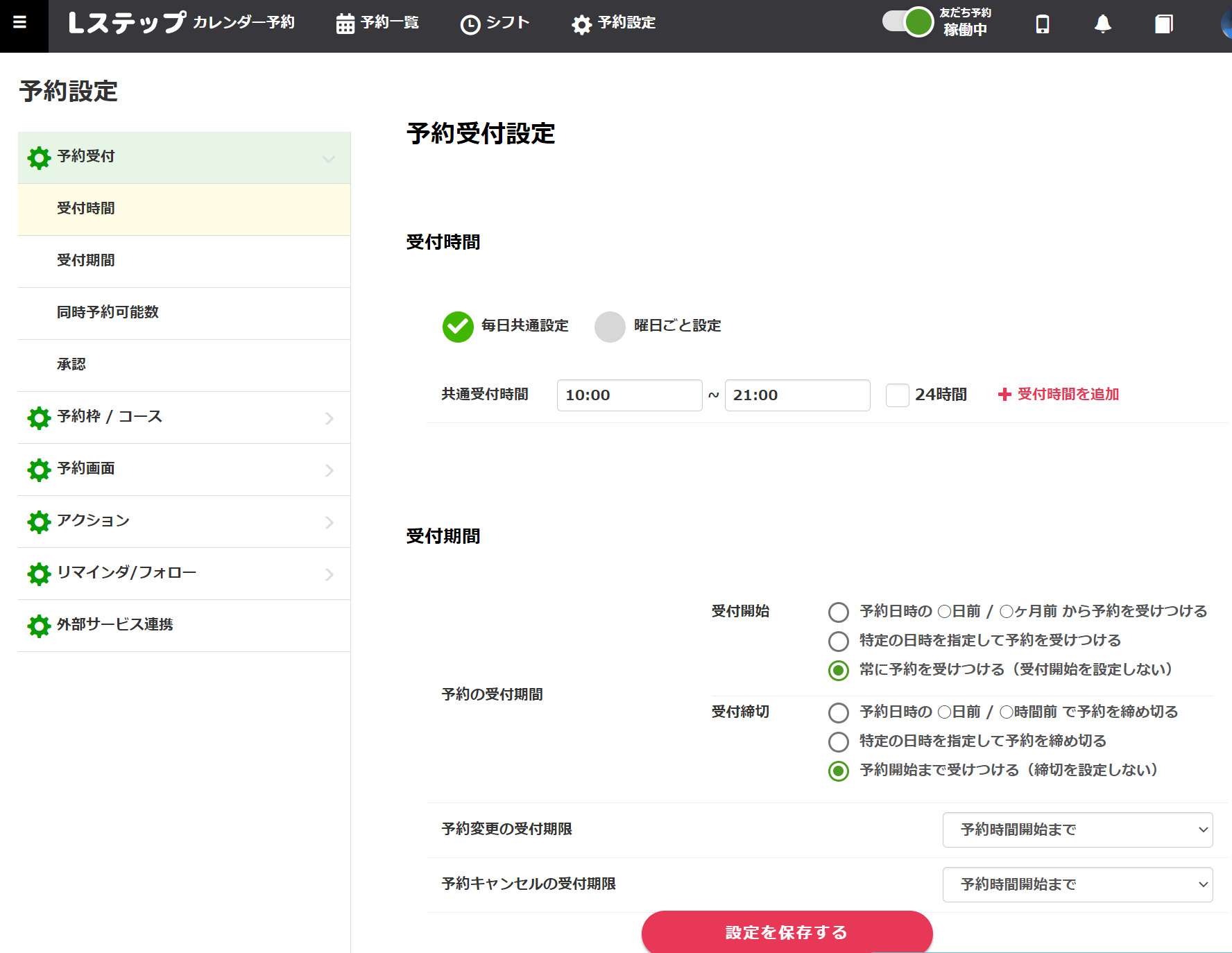Expand アクション chevron
1232x953 pixels.
click(x=330, y=522)
